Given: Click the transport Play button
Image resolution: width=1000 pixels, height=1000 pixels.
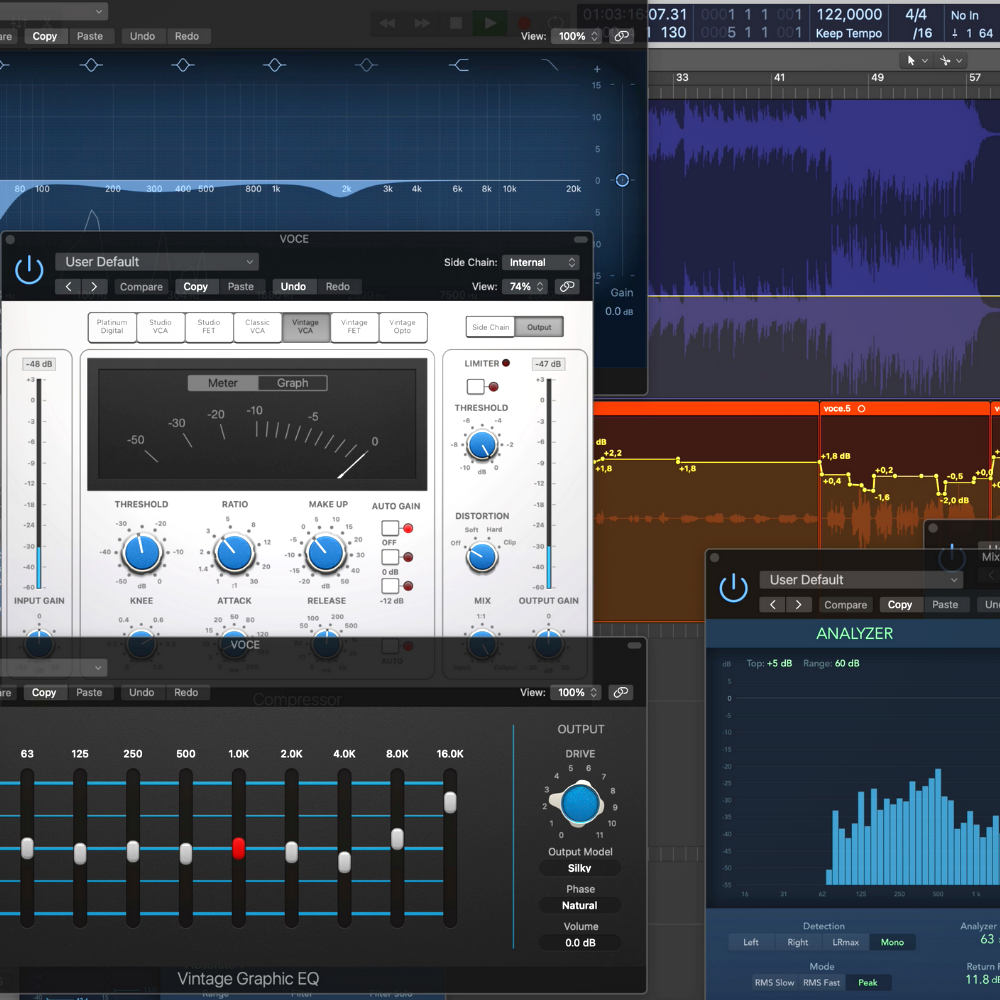Looking at the screenshot, I should point(489,23).
